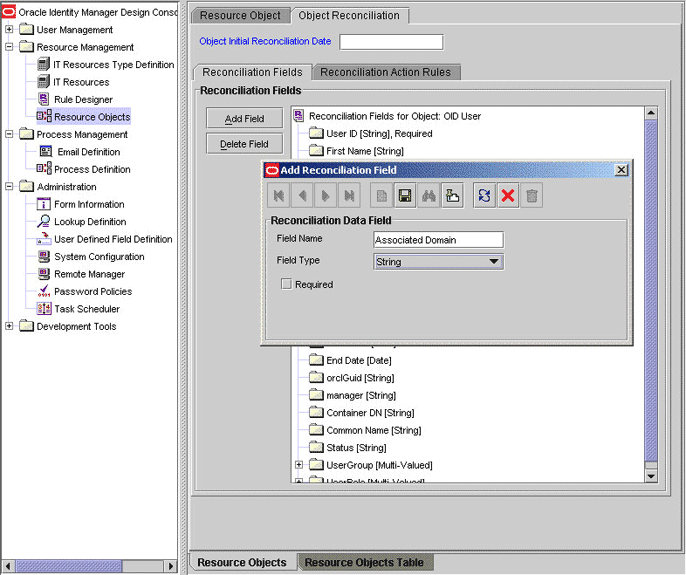Tick the Required checkbox
The height and width of the screenshot is (575, 686).
coord(286,284)
